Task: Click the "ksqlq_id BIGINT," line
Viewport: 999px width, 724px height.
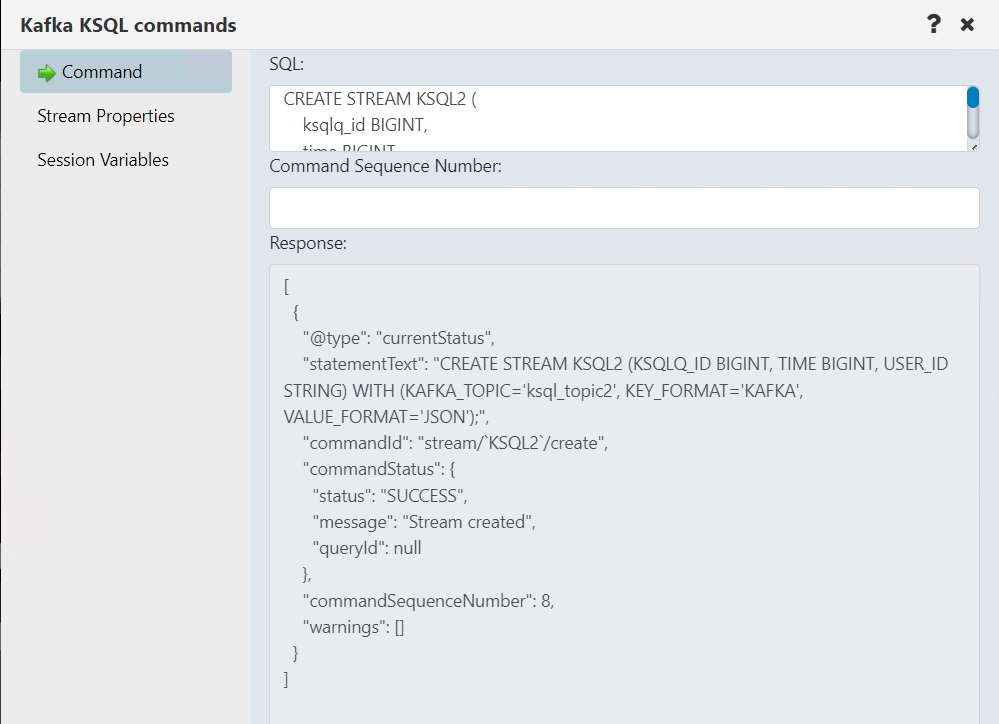Action: click(x=365, y=125)
